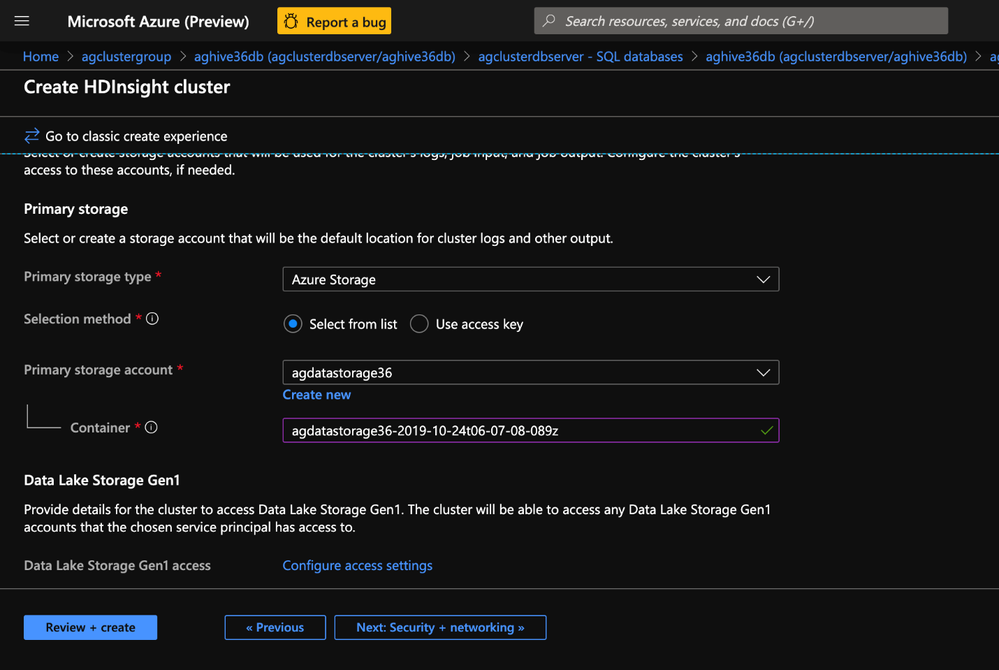Show info tooltip for Container
The image size is (999, 670).
tap(151, 427)
